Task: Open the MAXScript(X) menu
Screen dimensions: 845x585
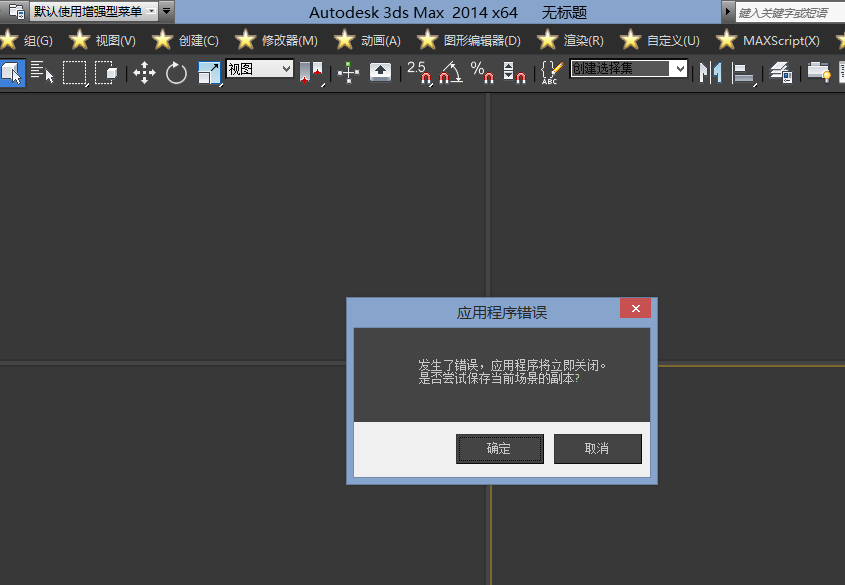Action: pyautogui.click(x=781, y=41)
